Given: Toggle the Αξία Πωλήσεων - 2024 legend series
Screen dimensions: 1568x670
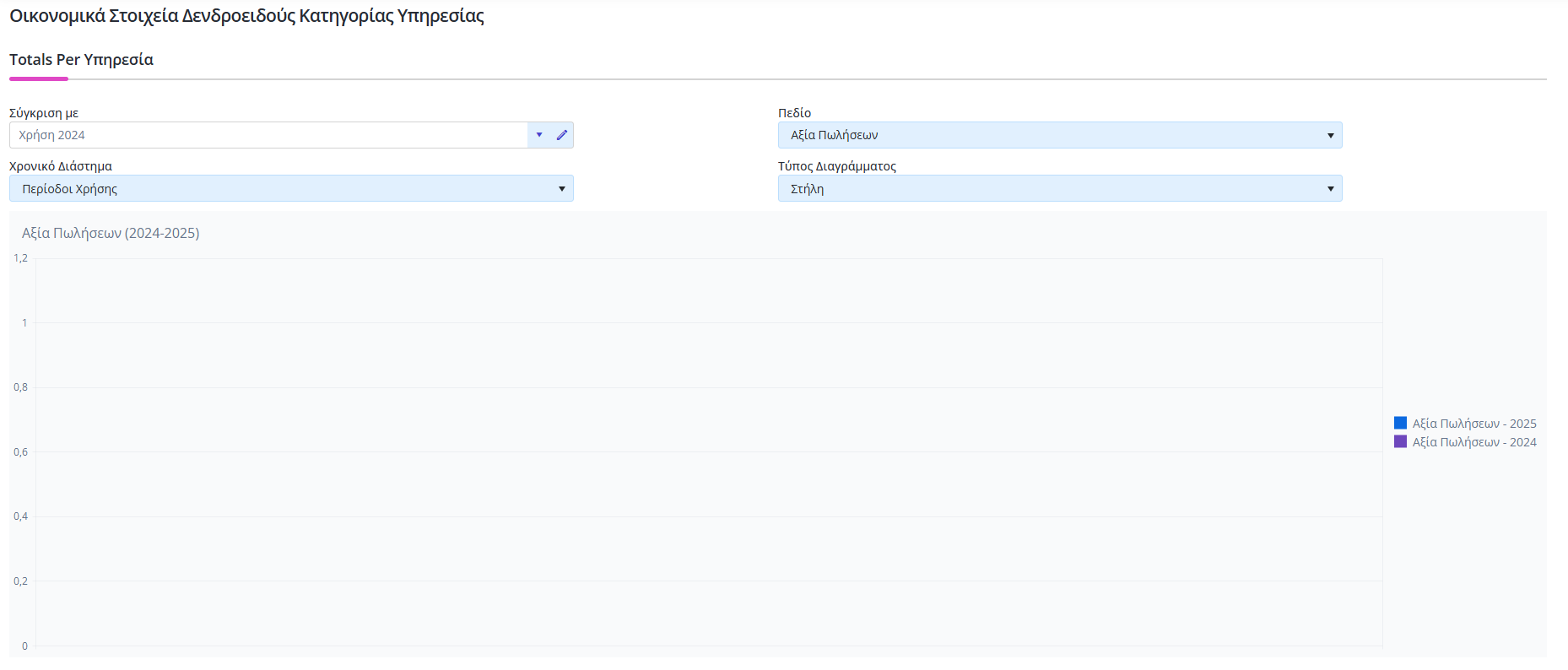Looking at the screenshot, I should [1465, 442].
